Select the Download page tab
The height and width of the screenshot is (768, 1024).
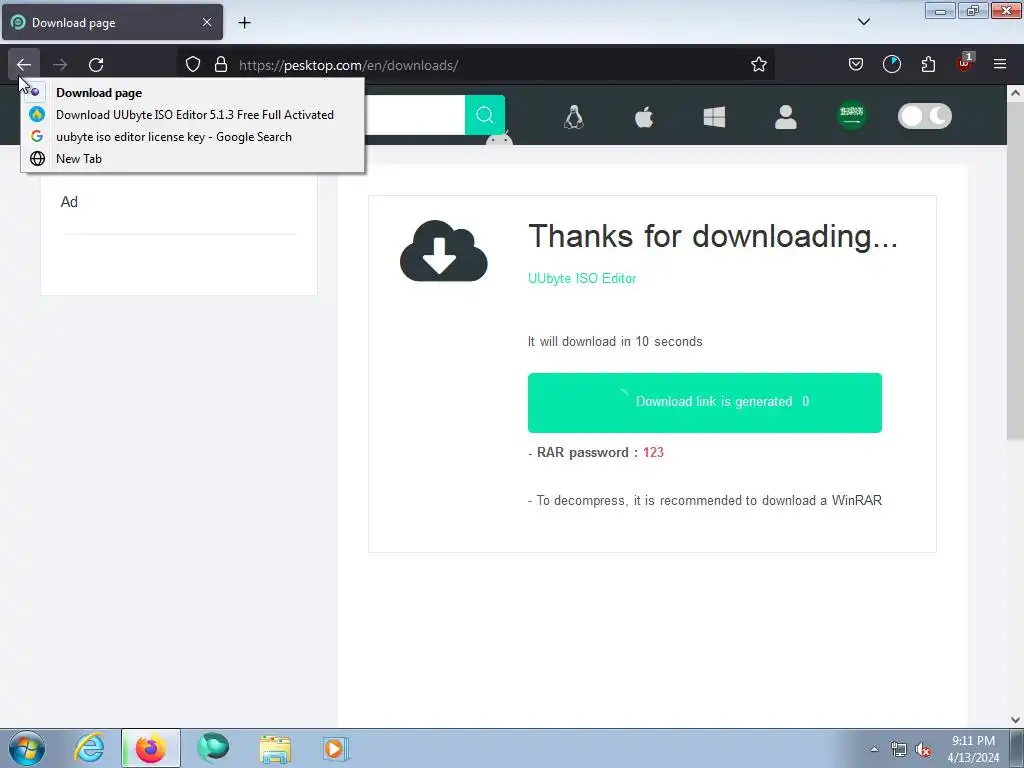click(x=112, y=22)
